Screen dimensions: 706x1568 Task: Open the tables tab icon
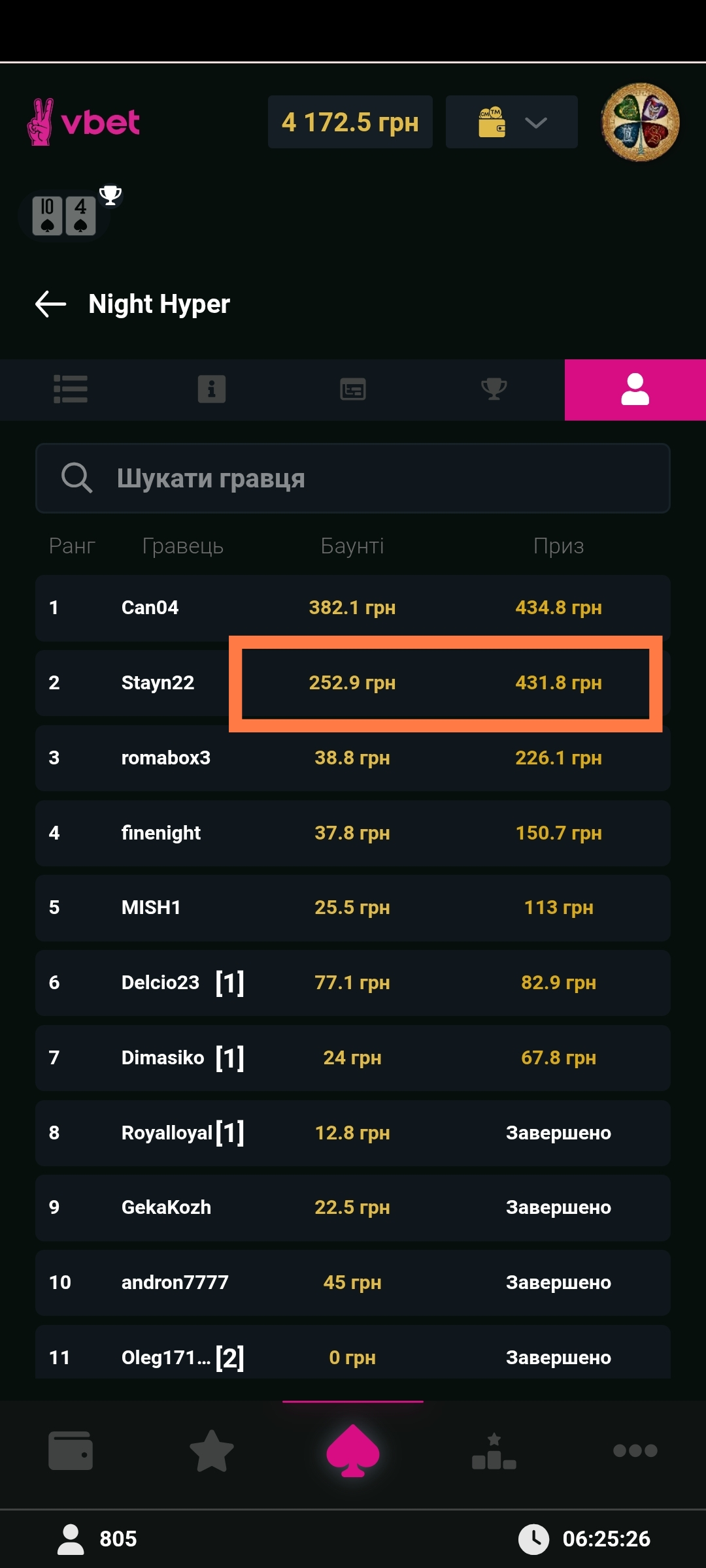coord(353,389)
